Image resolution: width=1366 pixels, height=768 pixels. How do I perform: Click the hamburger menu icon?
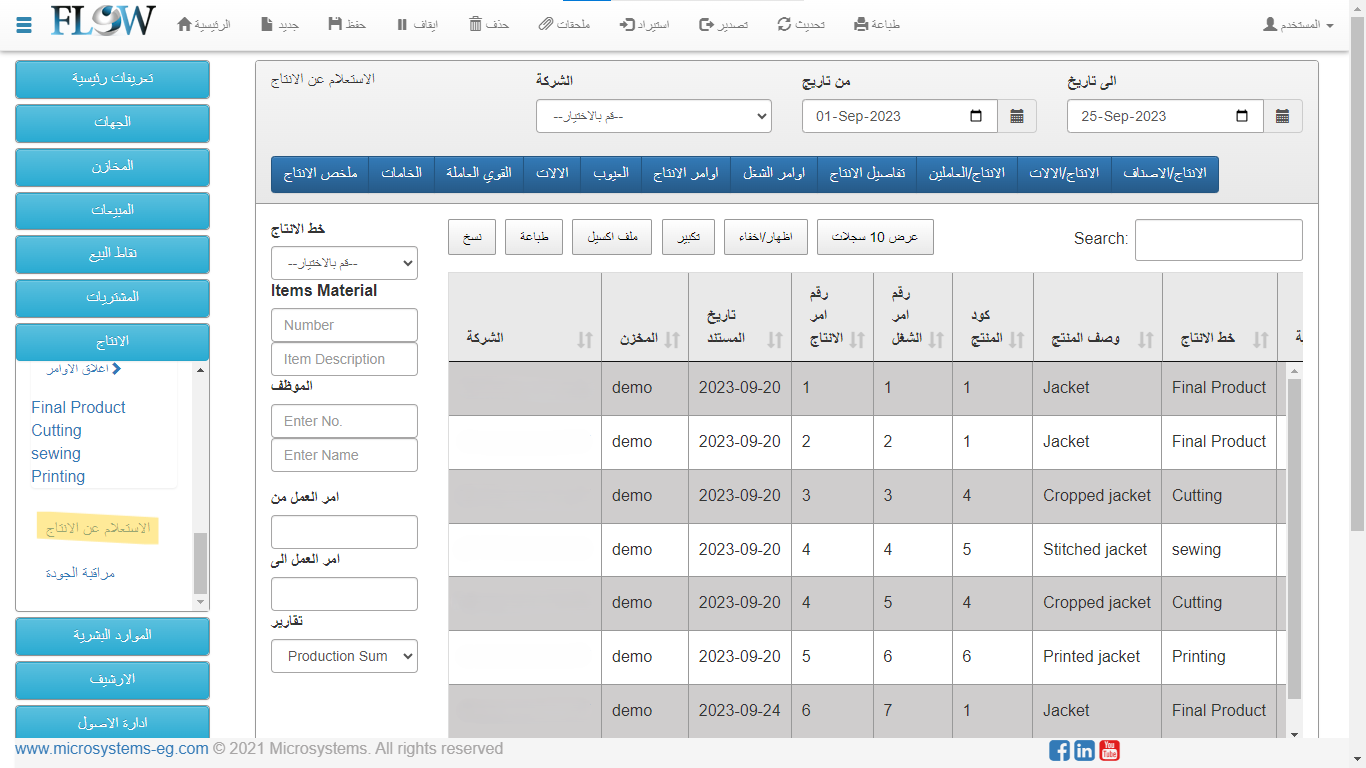25,24
